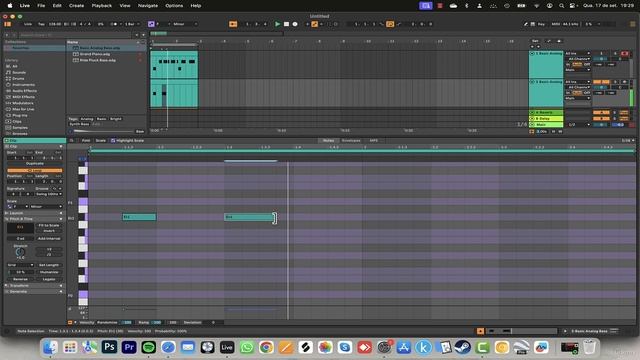Toggle Key map mode button

(x=541, y=24)
